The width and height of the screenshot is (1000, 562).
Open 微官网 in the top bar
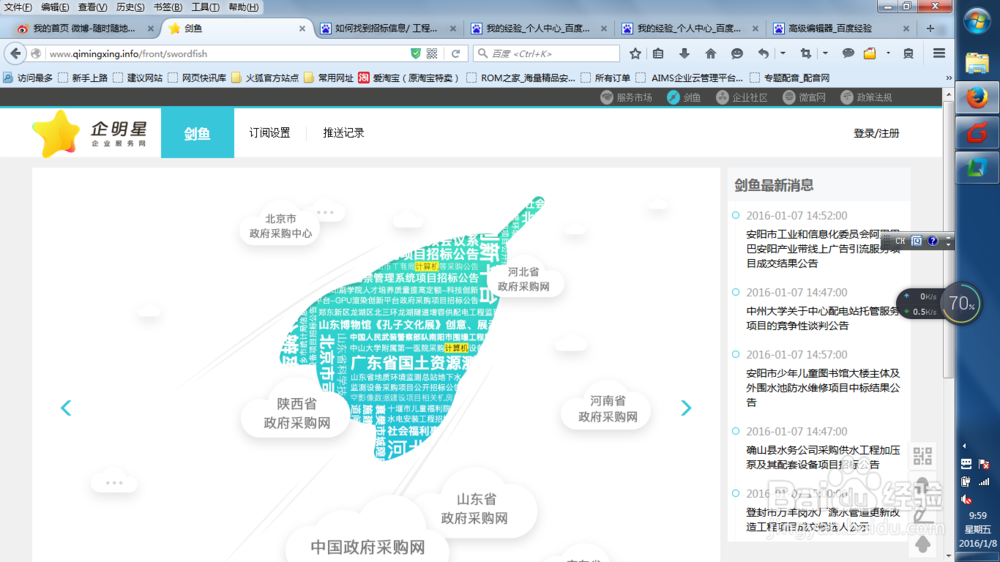[804, 97]
